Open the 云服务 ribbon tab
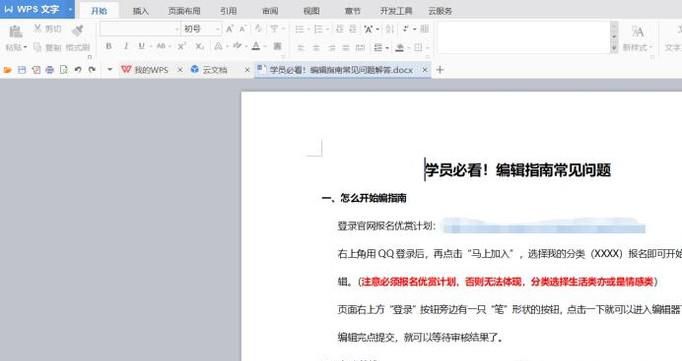 [440, 11]
